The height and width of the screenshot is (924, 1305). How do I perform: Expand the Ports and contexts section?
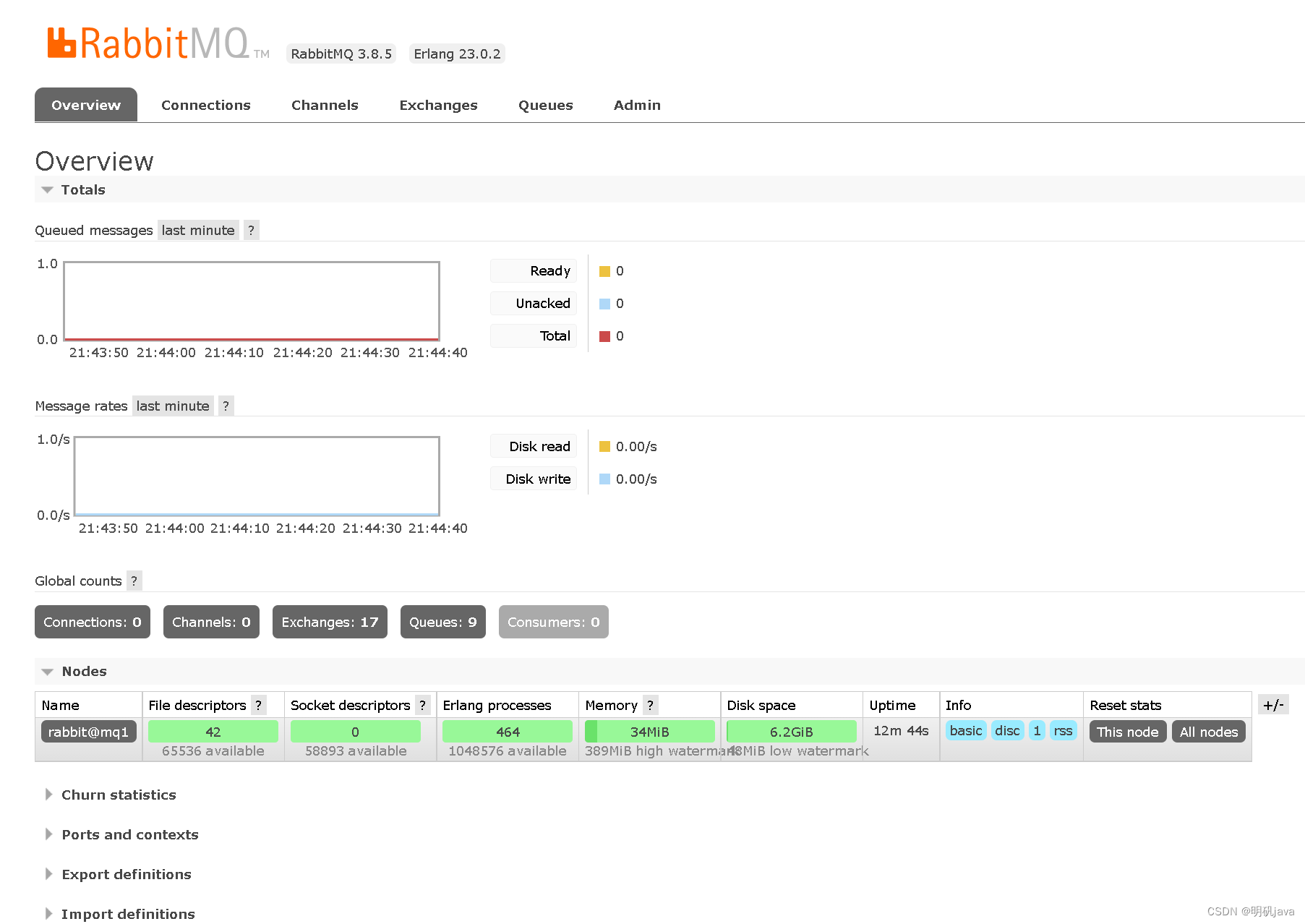(130, 834)
